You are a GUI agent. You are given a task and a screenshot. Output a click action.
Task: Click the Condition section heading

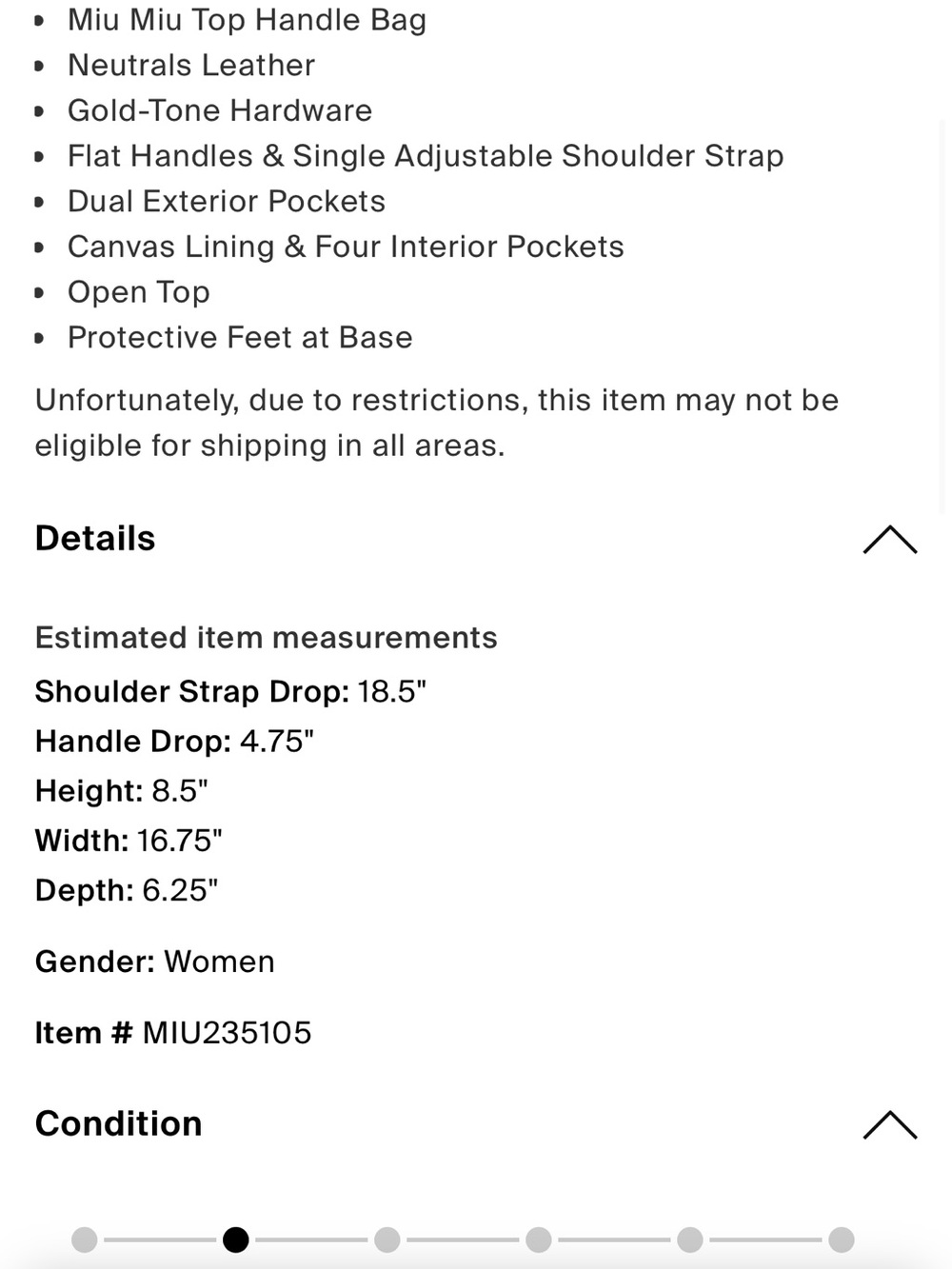tap(118, 1124)
